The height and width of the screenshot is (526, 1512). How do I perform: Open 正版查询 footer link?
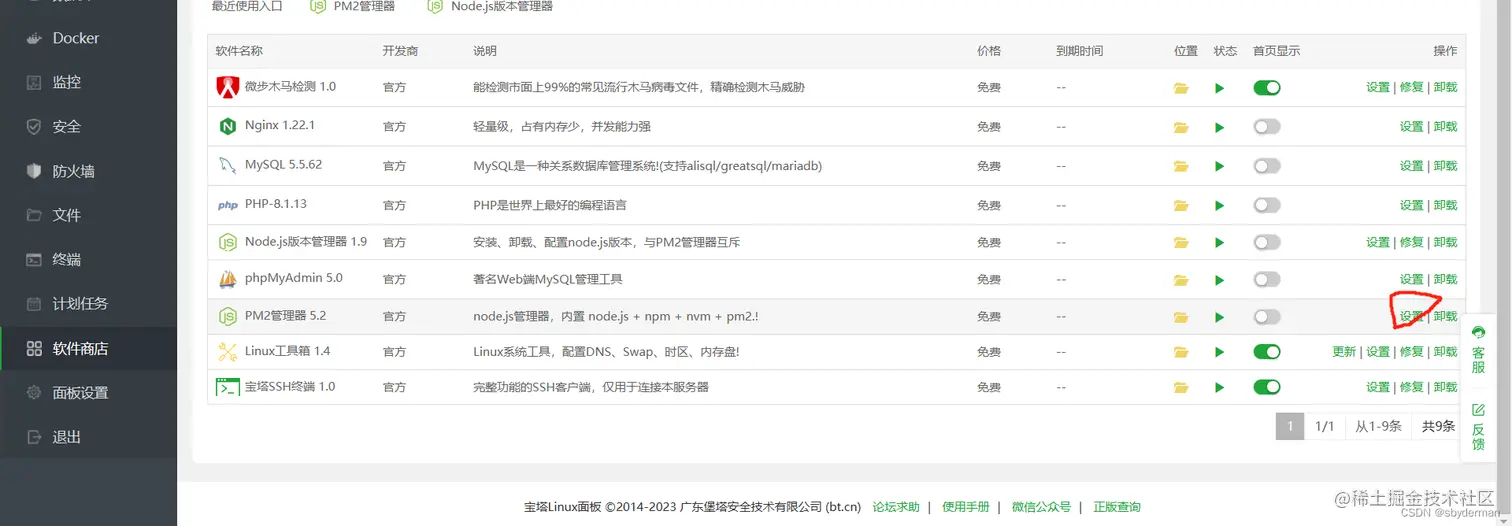(x=1117, y=507)
